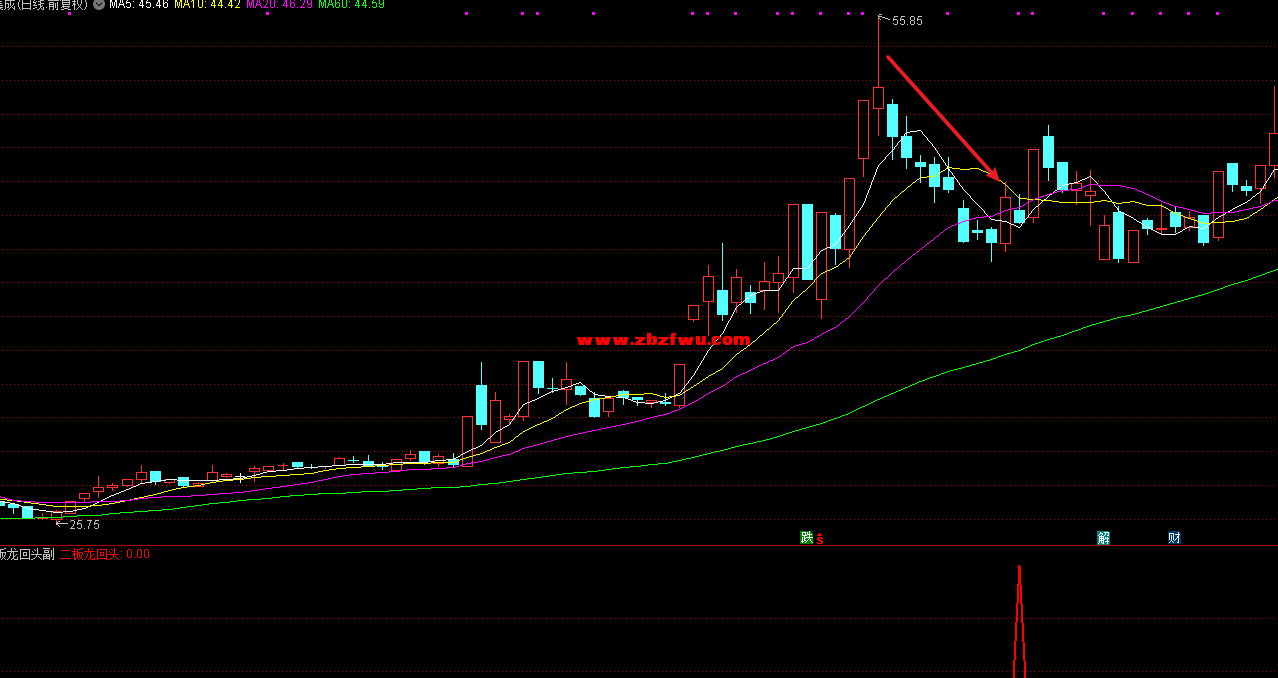Click the 55.85 high price label
The width and height of the screenshot is (1278, 678).
907,21
